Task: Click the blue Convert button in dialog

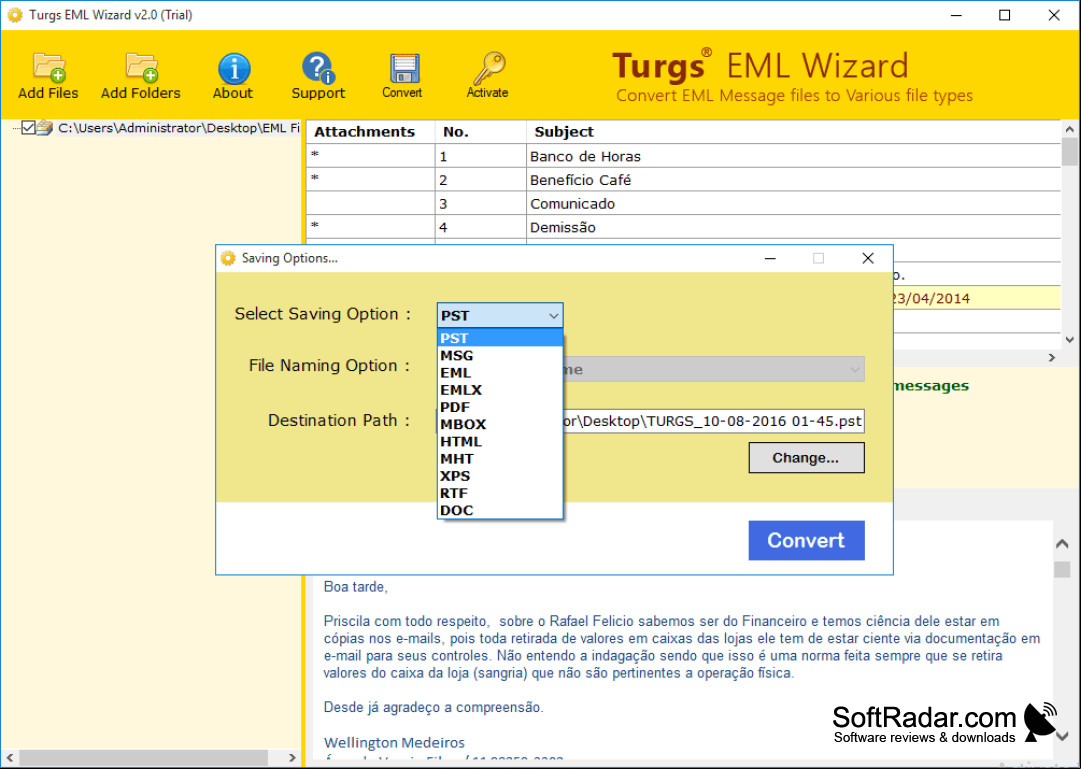Action: 806,540
